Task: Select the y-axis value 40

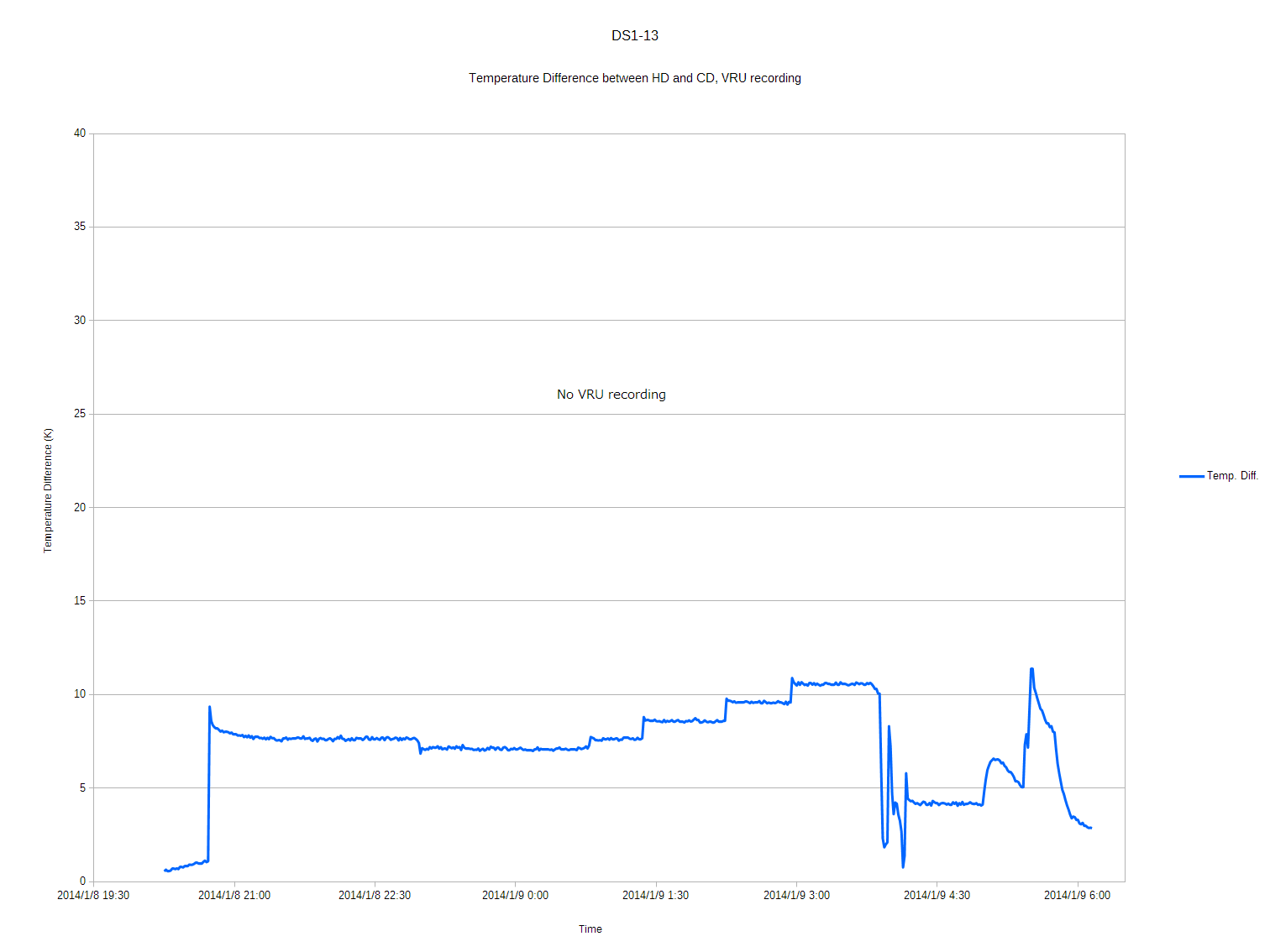Action: pyautogui.click(x=80, y=133)
